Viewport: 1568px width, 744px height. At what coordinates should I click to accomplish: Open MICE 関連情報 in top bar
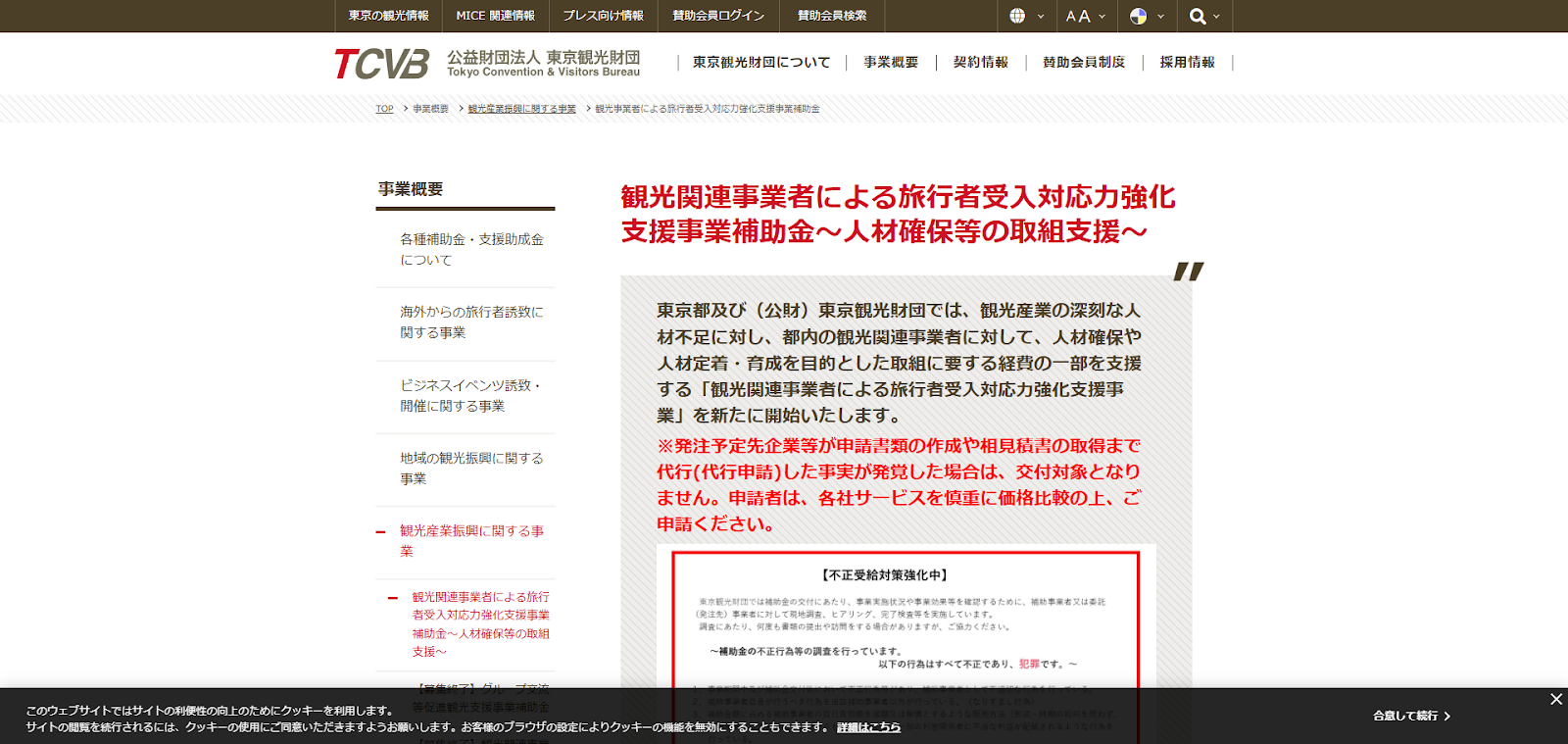[496, 16]
